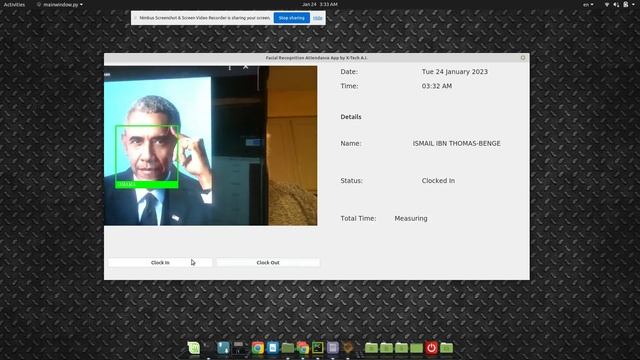Click the battery icon in top bar
Image resolution: width=640 pixels, height=360 pixels.
click(x=626, y=4)
